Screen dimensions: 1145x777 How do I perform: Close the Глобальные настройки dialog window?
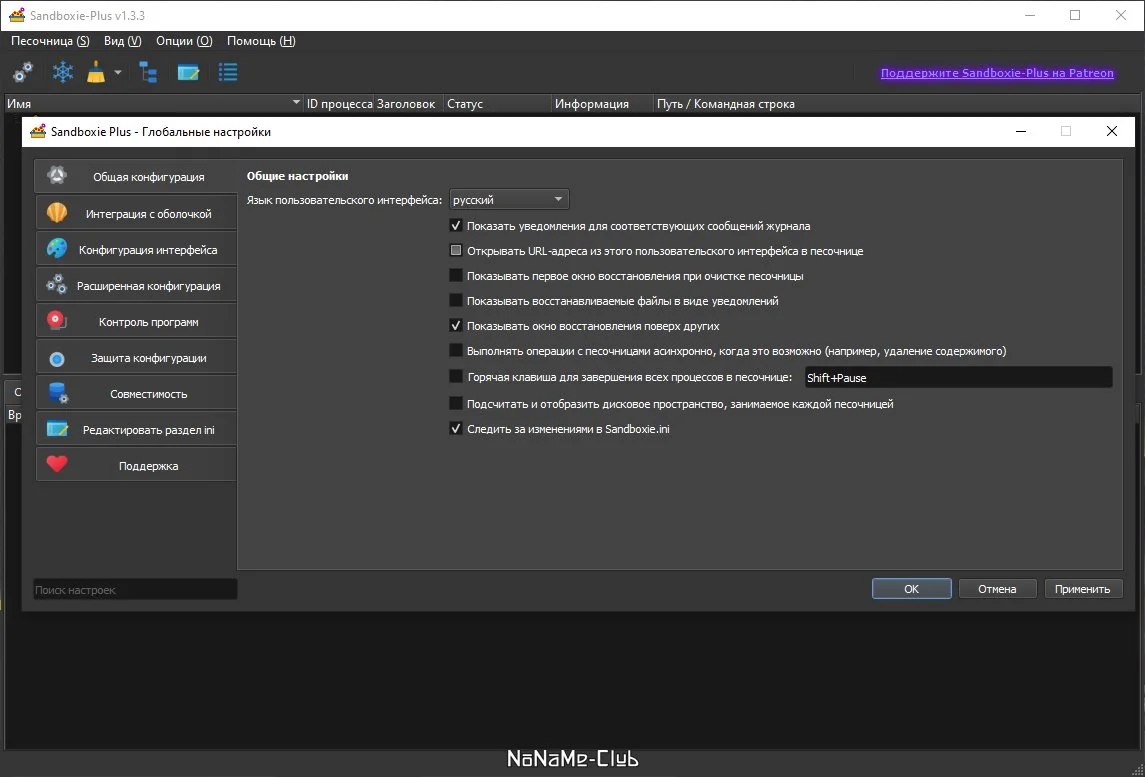(1111, 131)
